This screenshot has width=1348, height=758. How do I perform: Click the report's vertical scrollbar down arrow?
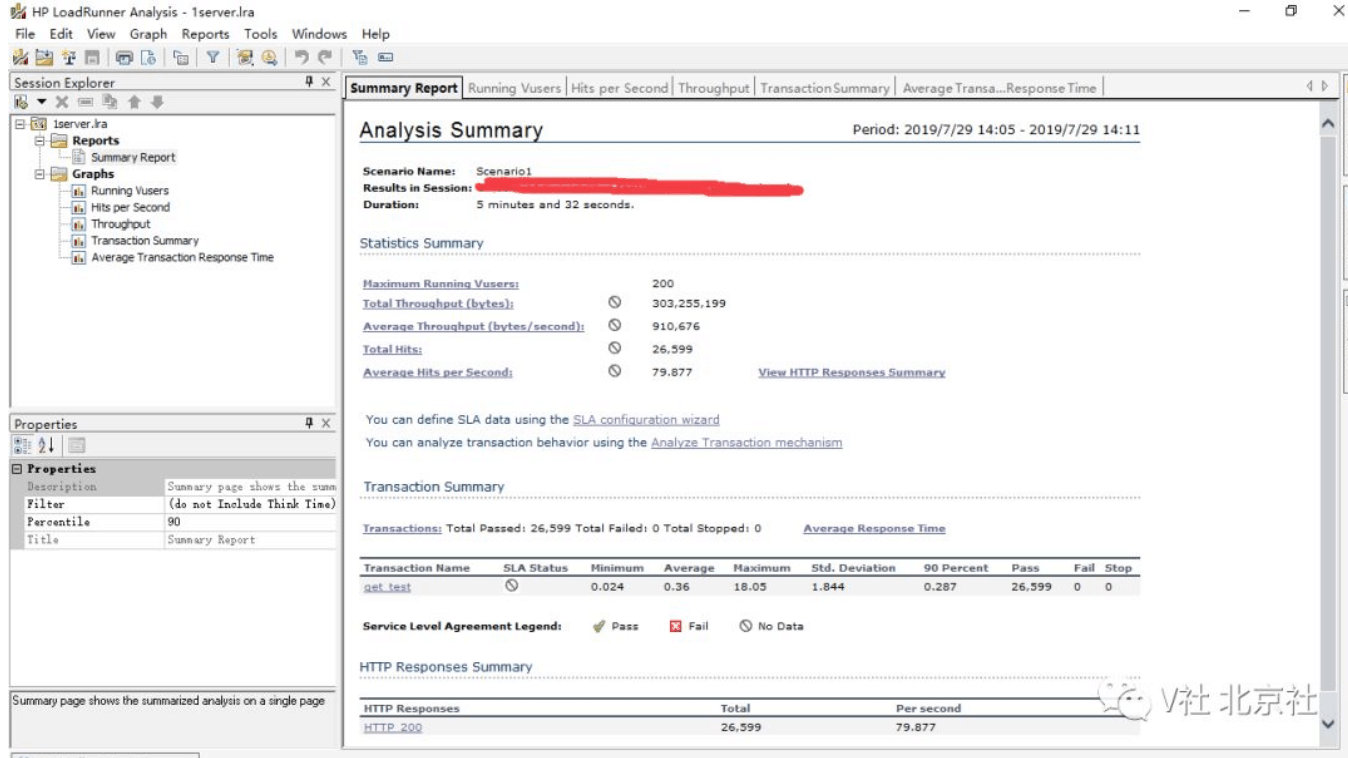click(x=1328, y=724)
